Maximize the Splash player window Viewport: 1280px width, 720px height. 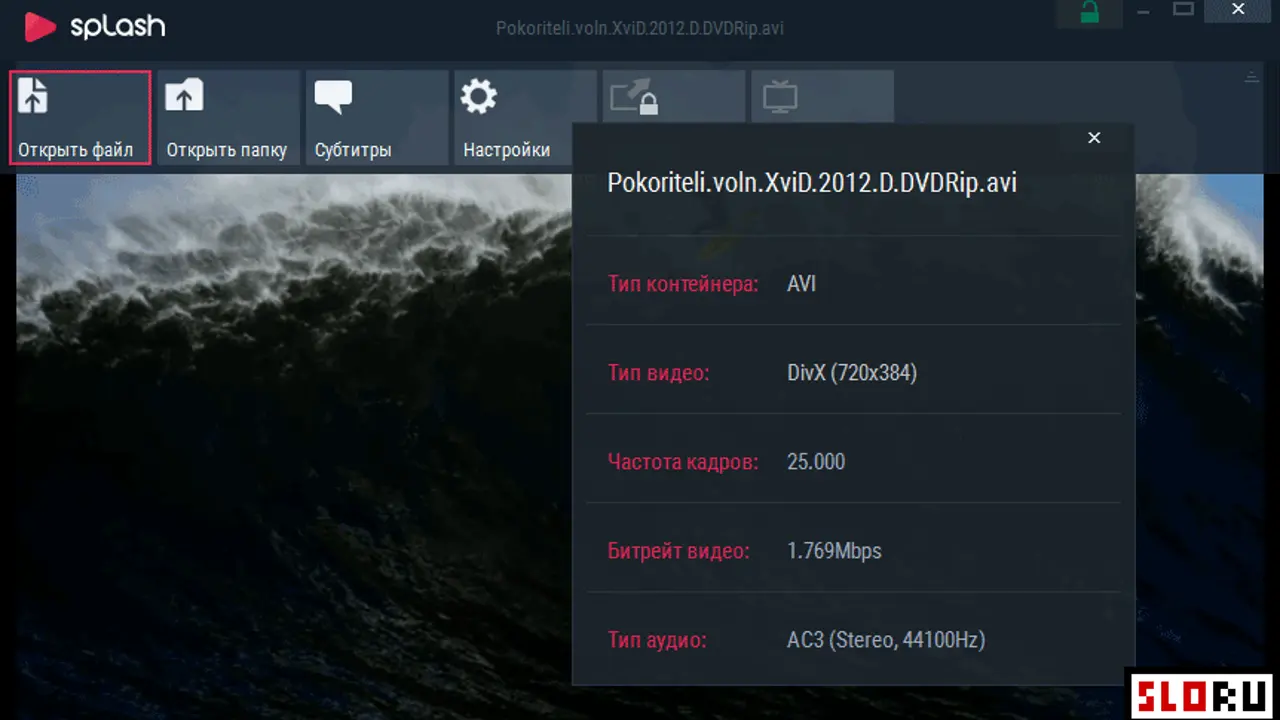(x=1184, y=10)
